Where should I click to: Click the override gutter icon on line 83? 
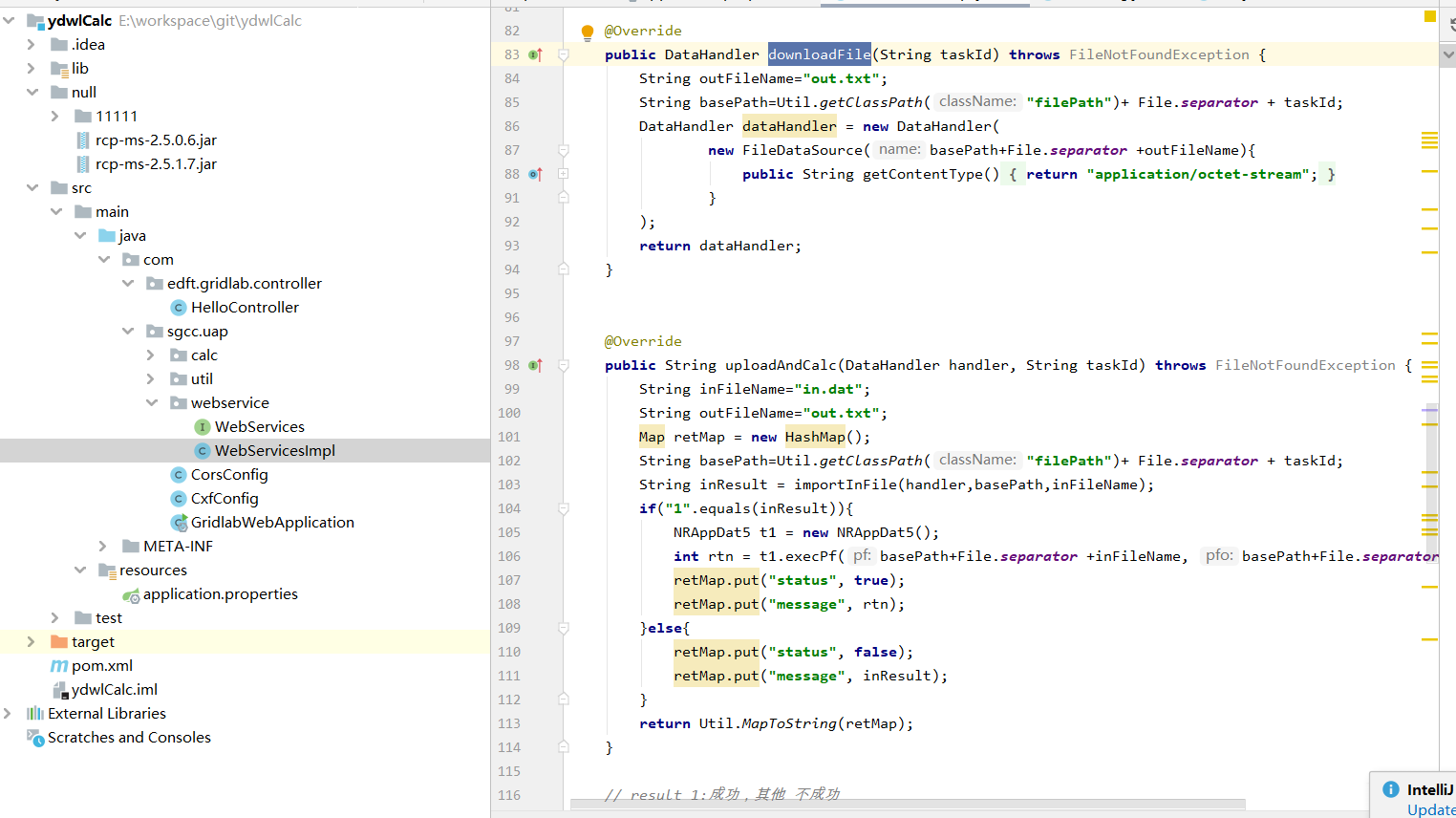click(x=536, y=55)
